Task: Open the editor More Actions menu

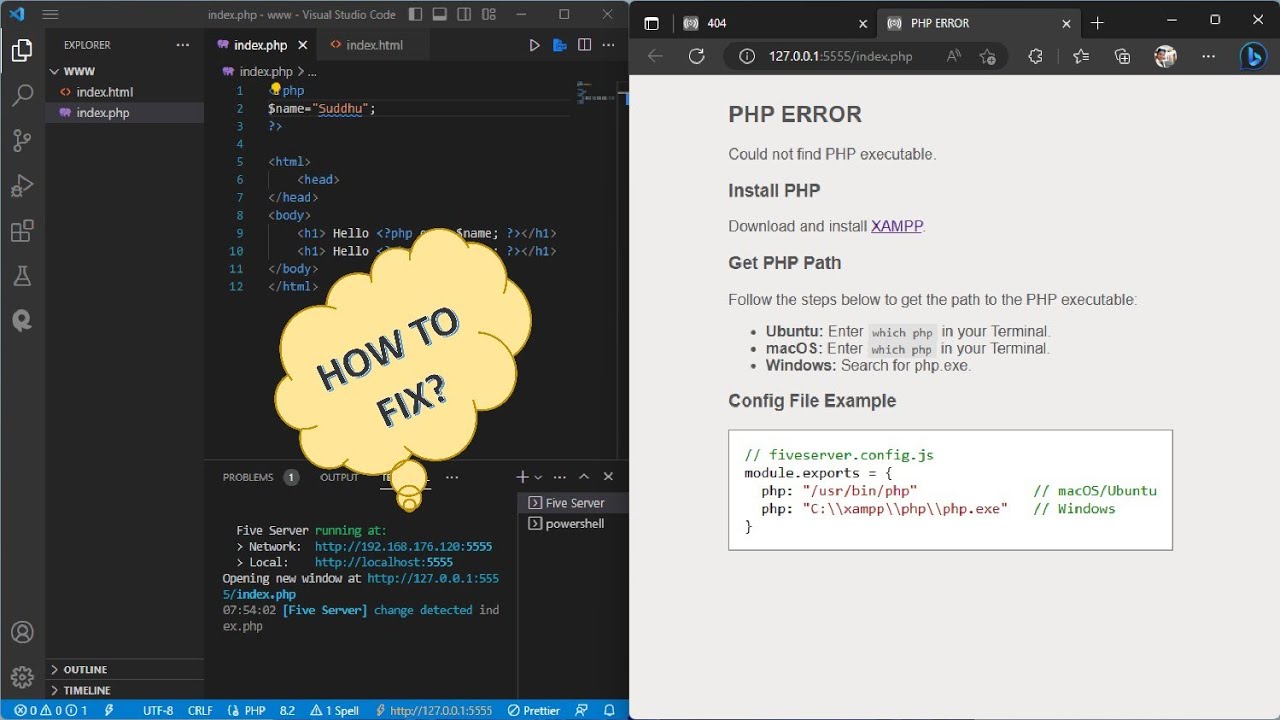Action: click(x=608, y=45)
